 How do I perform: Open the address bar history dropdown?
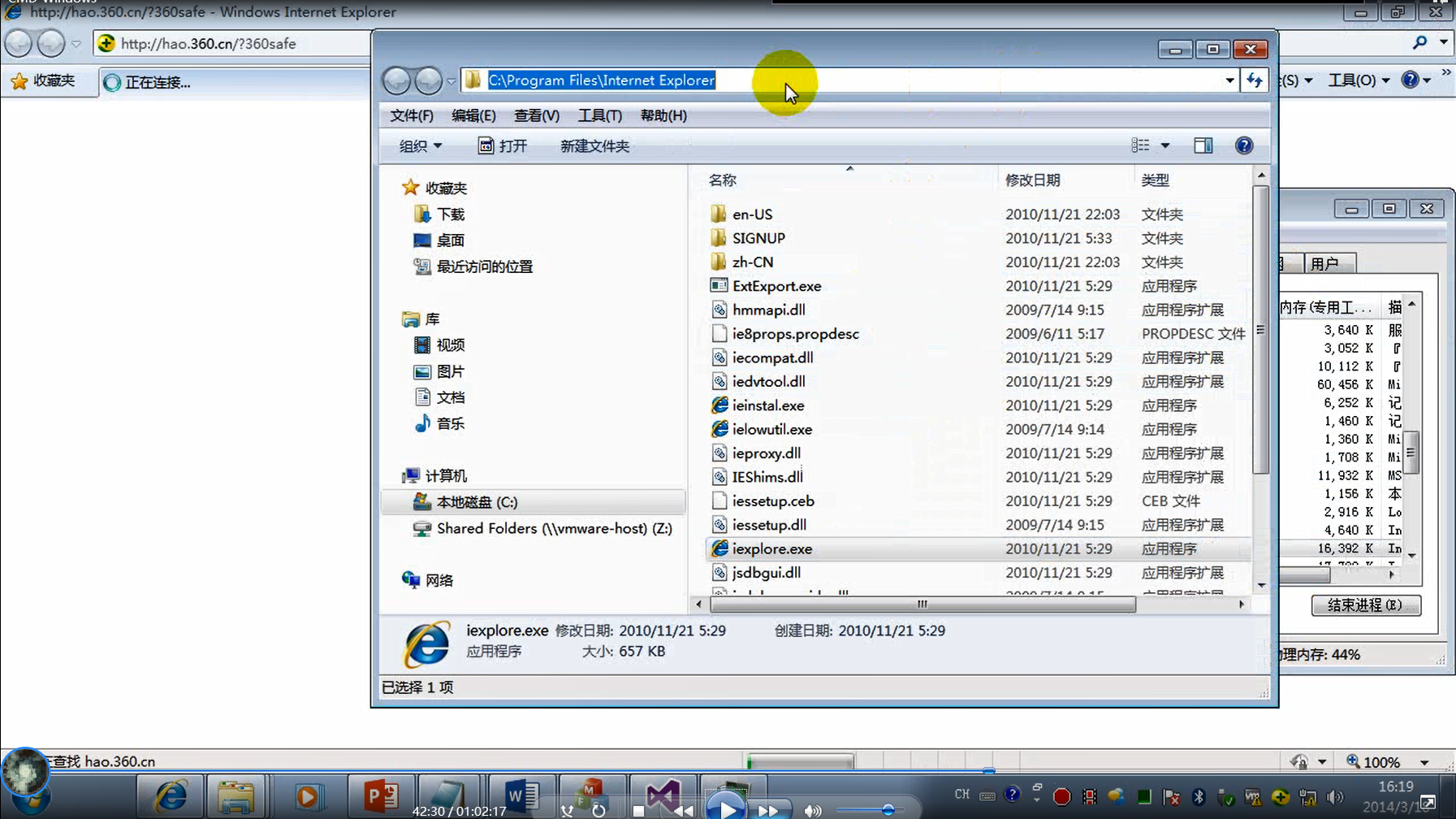click(x=1229, y=80)
